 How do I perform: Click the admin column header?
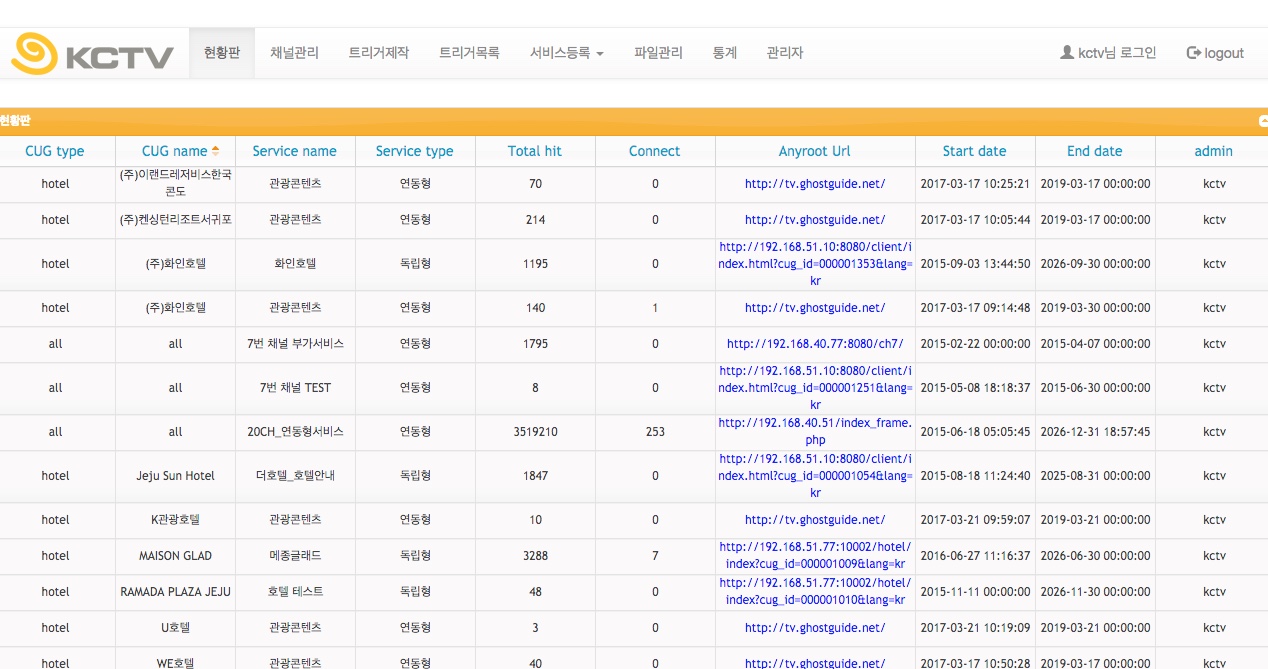[x=1214, y=151]
